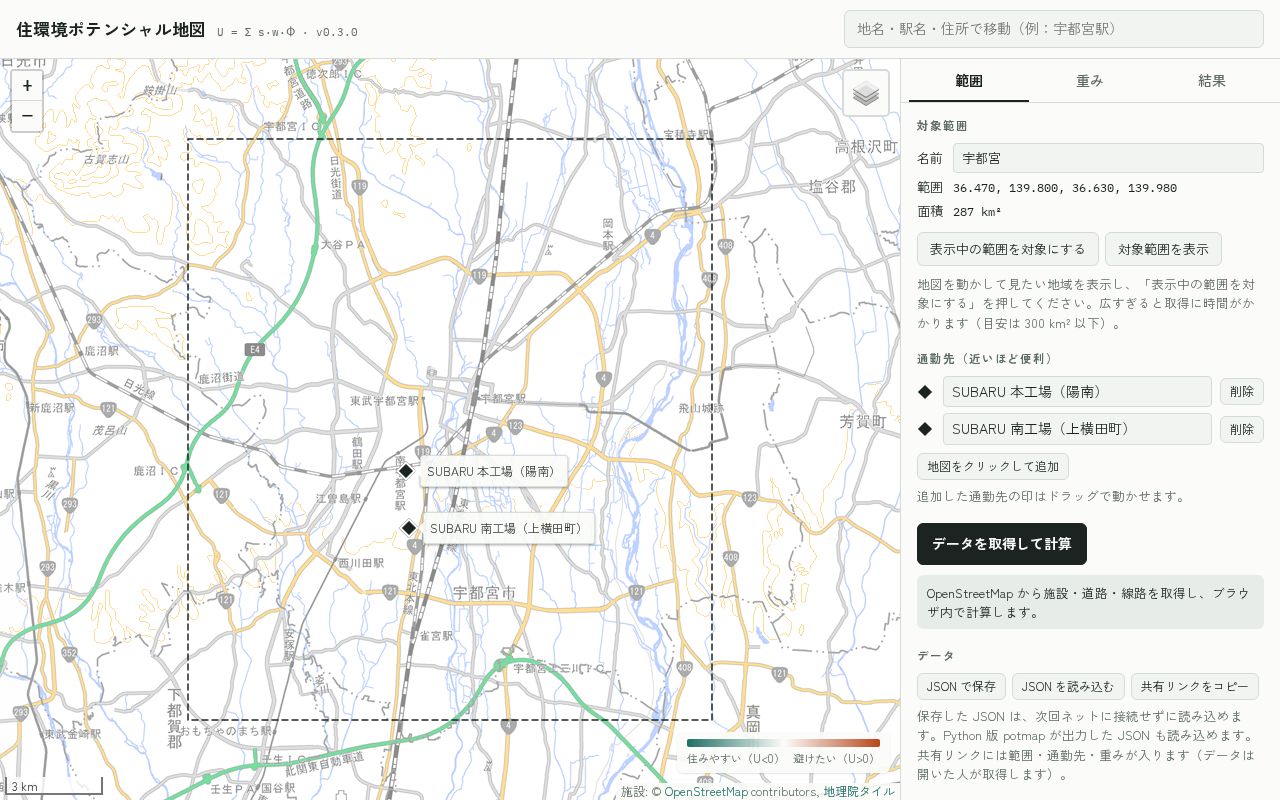
Task: Click the 3 km scale bar
Action: pos(52,787)
